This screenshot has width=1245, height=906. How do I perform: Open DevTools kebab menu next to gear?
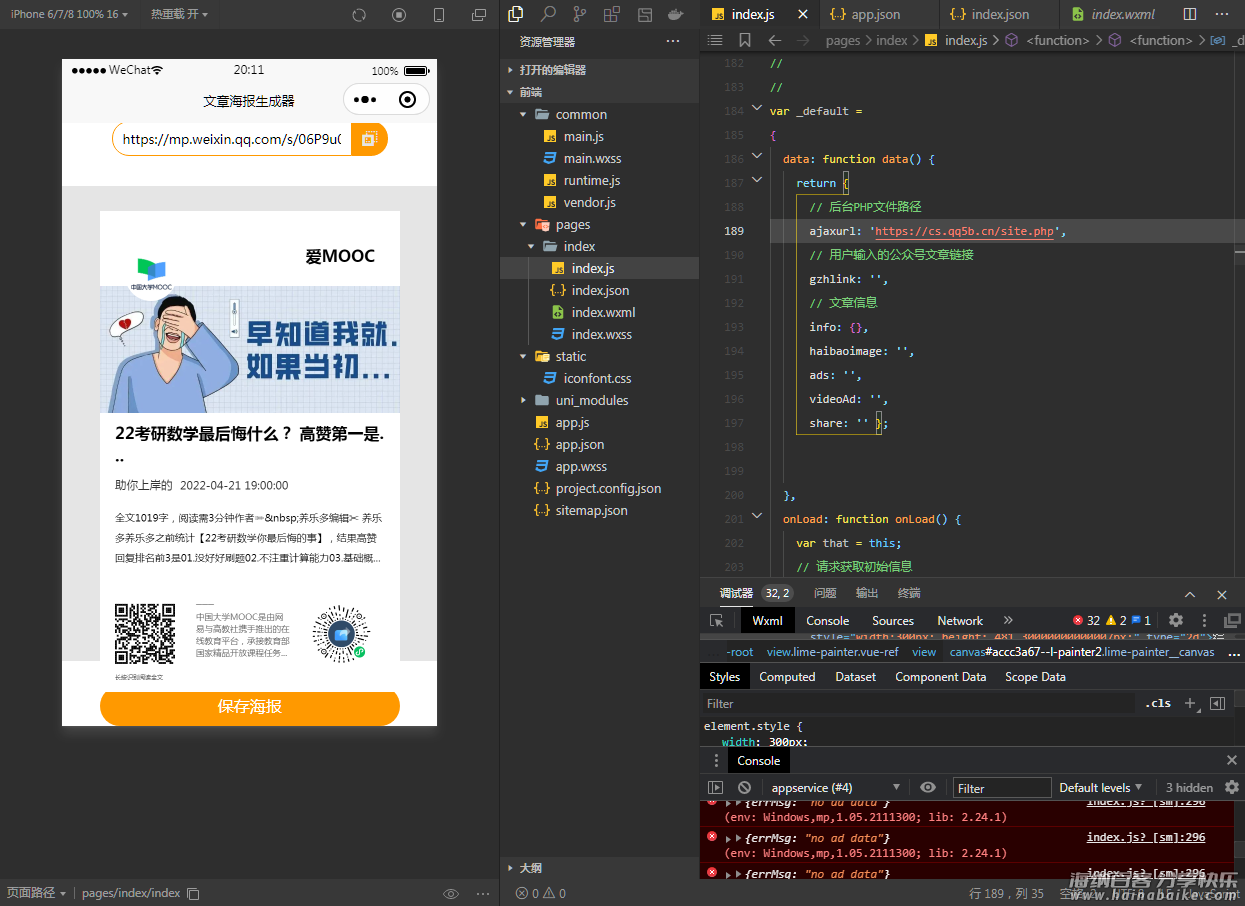pos(1204,620)
